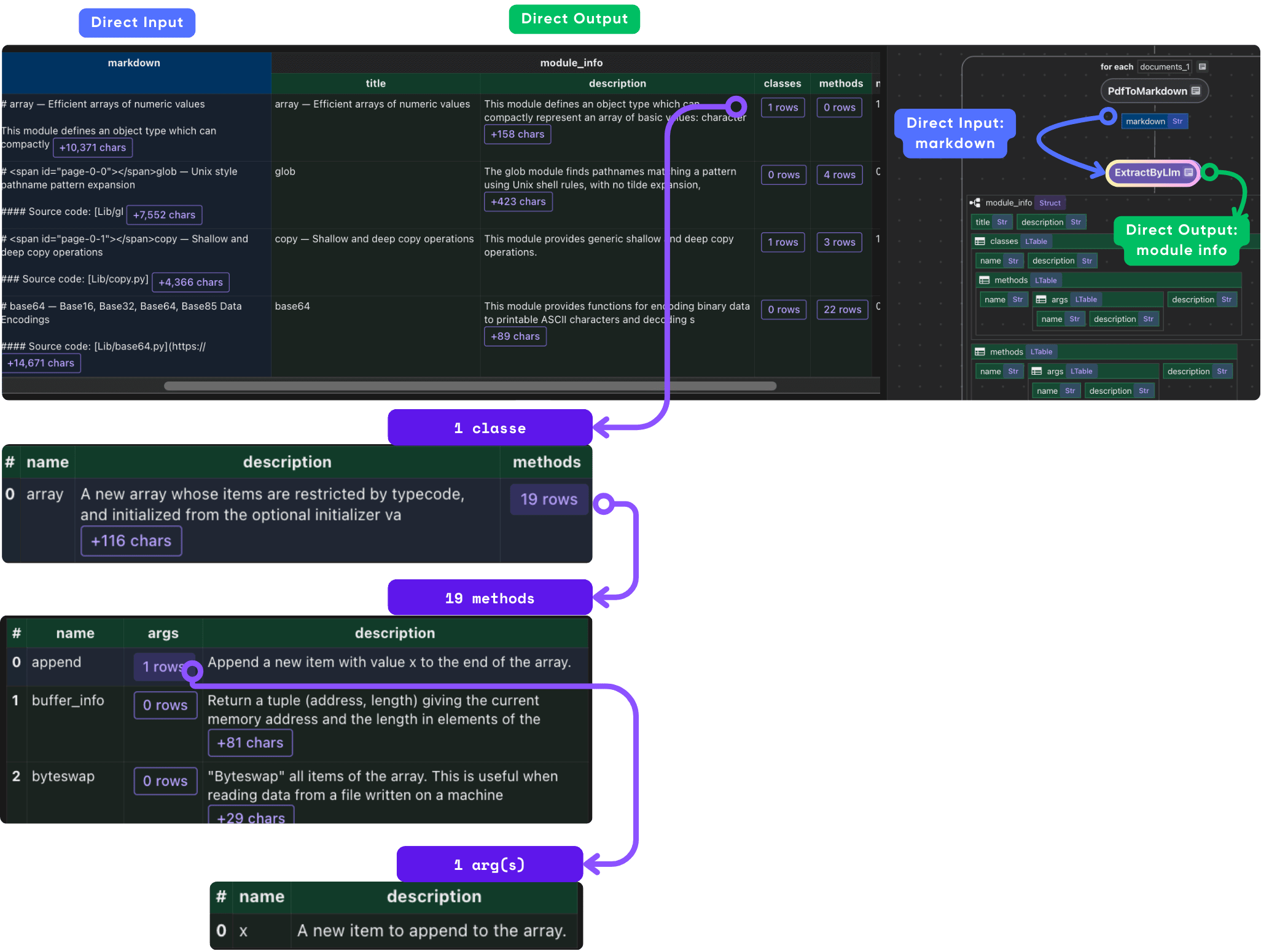Image resolution: width=1288 pixels, height=951 pixels.
Task: Click the Struct branch icon beside module_info
Action: pos(975,202)
